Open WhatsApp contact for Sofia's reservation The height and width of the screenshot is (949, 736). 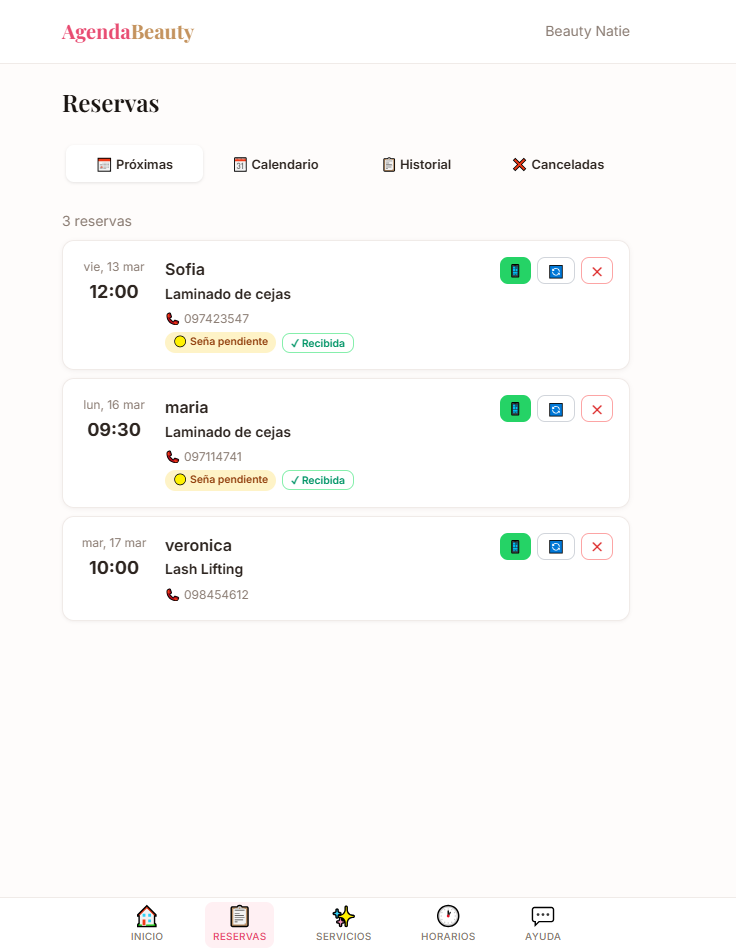click(x=515, y=270)
